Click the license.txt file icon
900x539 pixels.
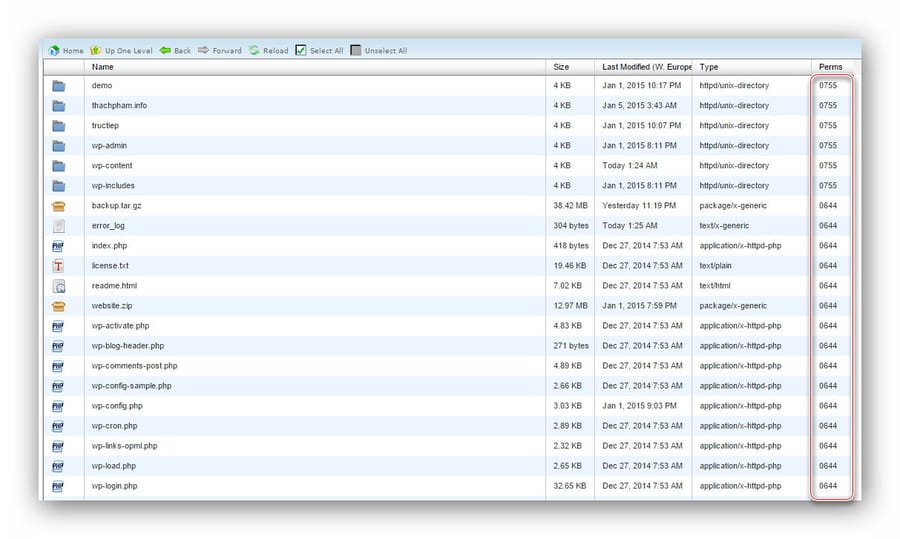(58, 266)
